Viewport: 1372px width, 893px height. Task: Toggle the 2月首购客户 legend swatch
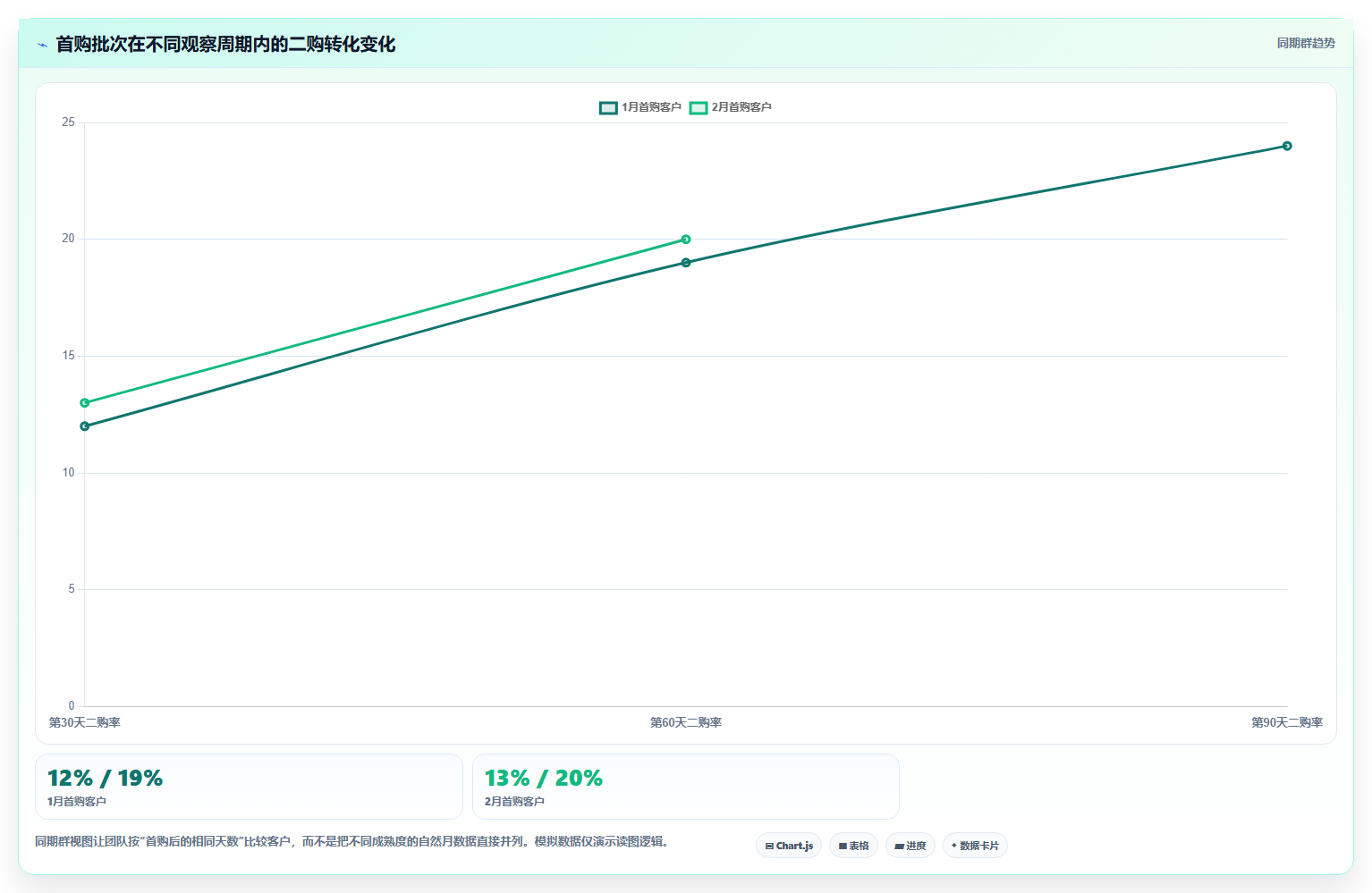[x=699, y=107]
